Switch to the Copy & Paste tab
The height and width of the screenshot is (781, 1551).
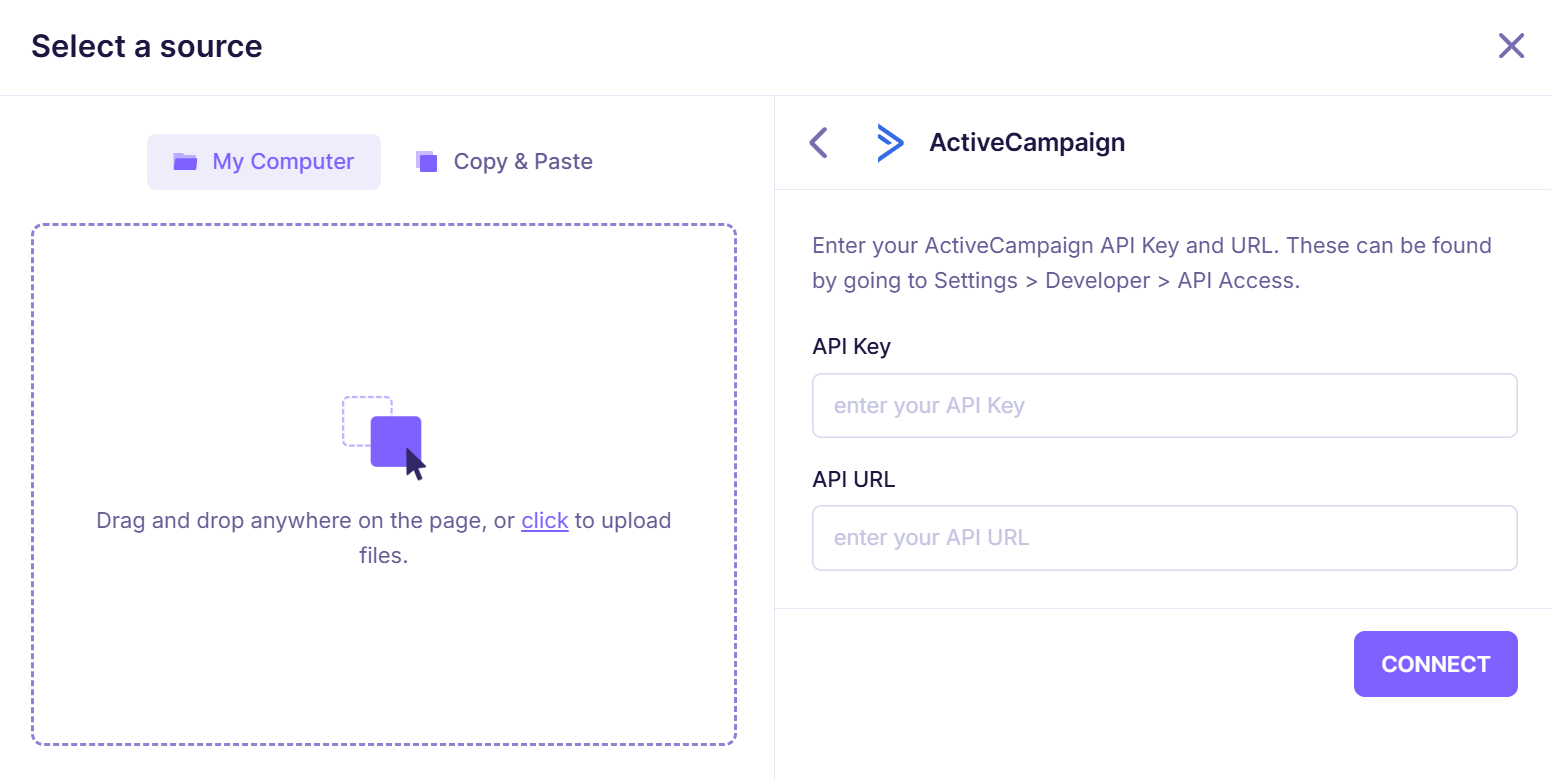coord(504,162)
